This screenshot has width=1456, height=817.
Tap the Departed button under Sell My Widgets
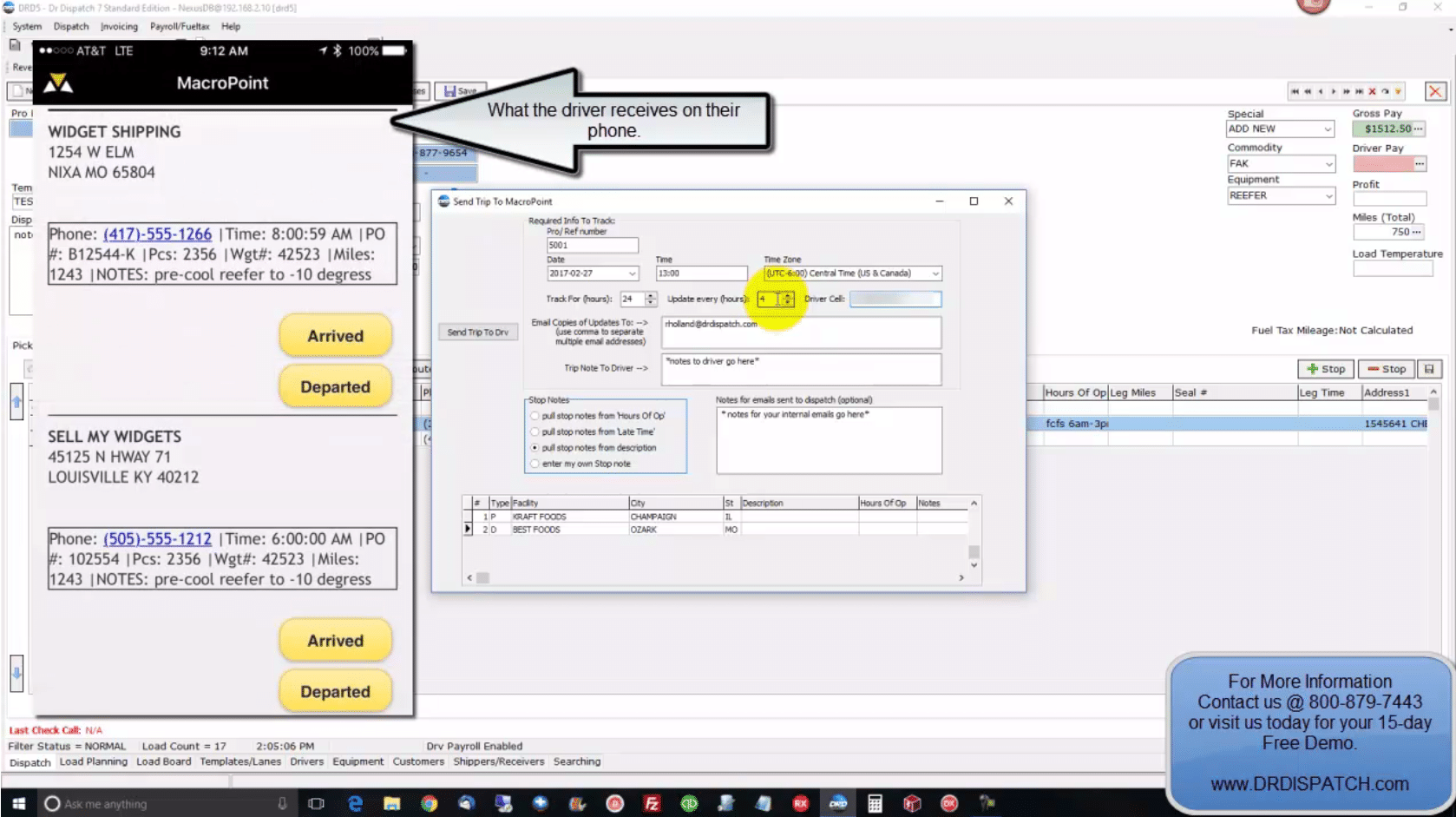(x=335, y=692)
